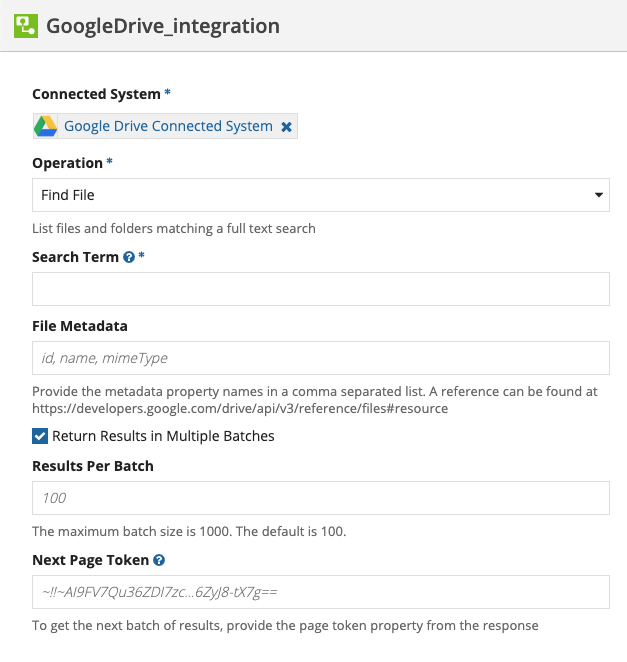Click the Google Drive logo icon
Image resolution: width=627 pixels, height=662 pixels.
click(x=46, y=126)
